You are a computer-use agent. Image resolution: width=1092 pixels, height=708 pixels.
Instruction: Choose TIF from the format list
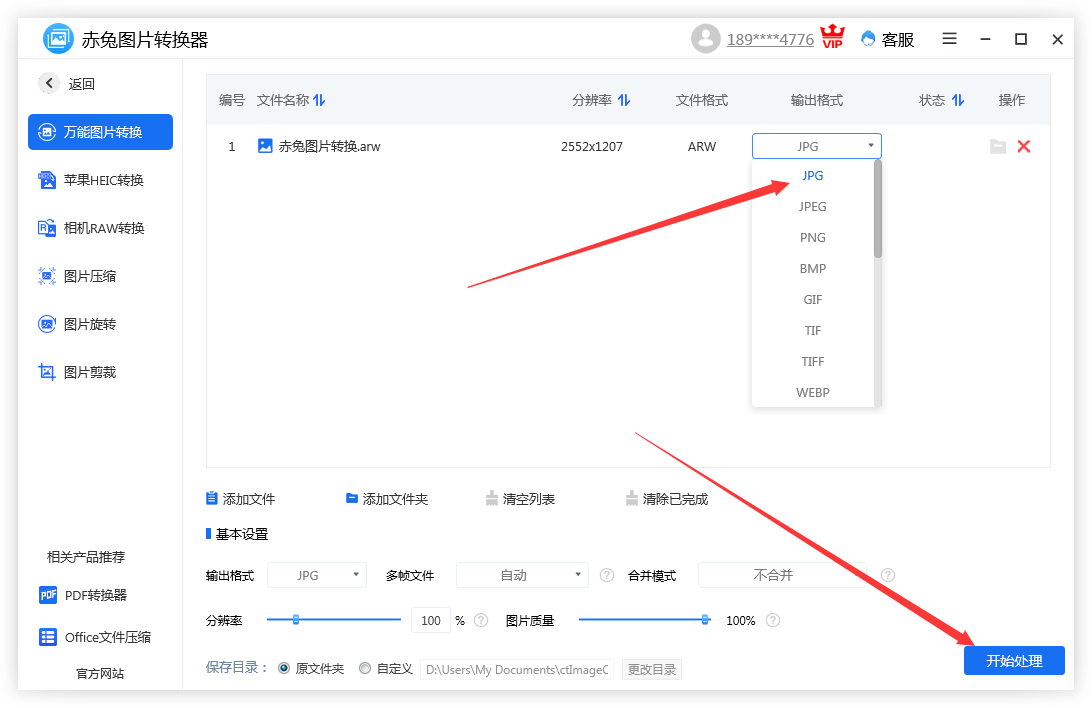click(x=813, y=331)
